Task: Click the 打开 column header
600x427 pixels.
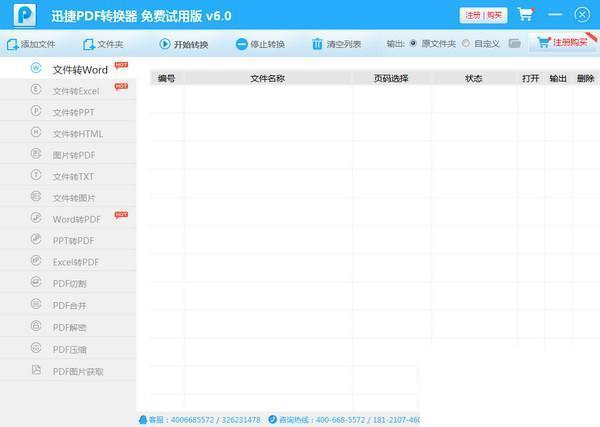Action: click(x=531, y=78)
